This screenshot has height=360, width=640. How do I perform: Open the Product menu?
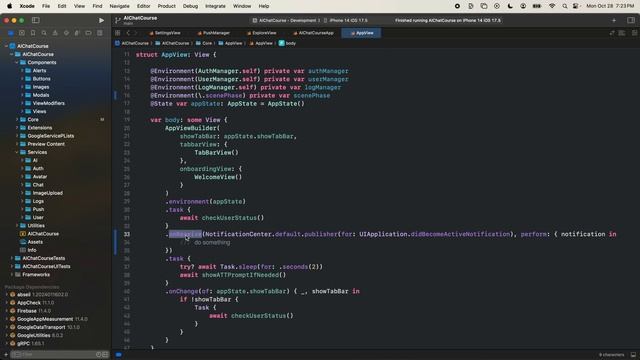point(167,6)
